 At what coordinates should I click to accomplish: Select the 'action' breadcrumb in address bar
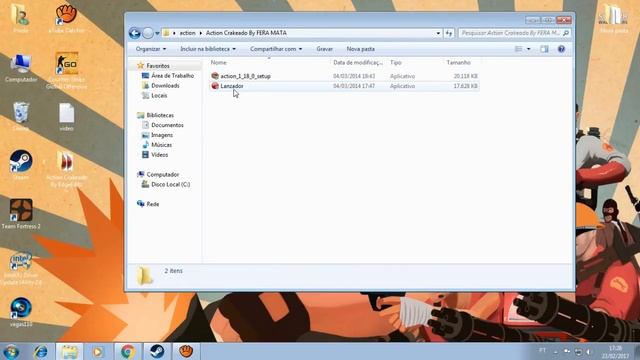[x=187, y=33]
